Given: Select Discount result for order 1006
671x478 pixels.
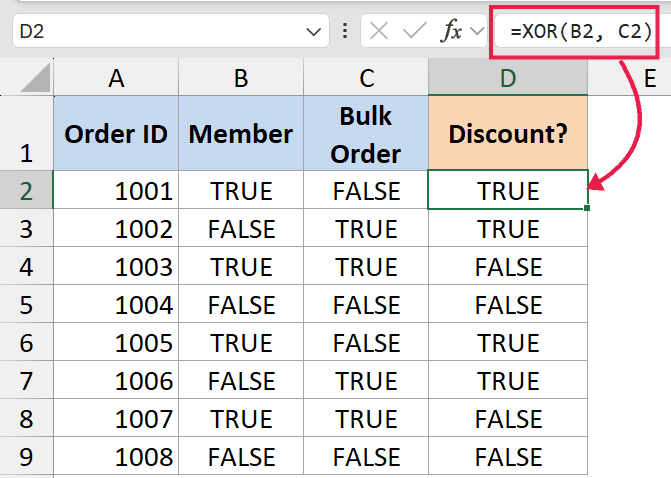Looking at the screenshot, I should tap(508, 380).
